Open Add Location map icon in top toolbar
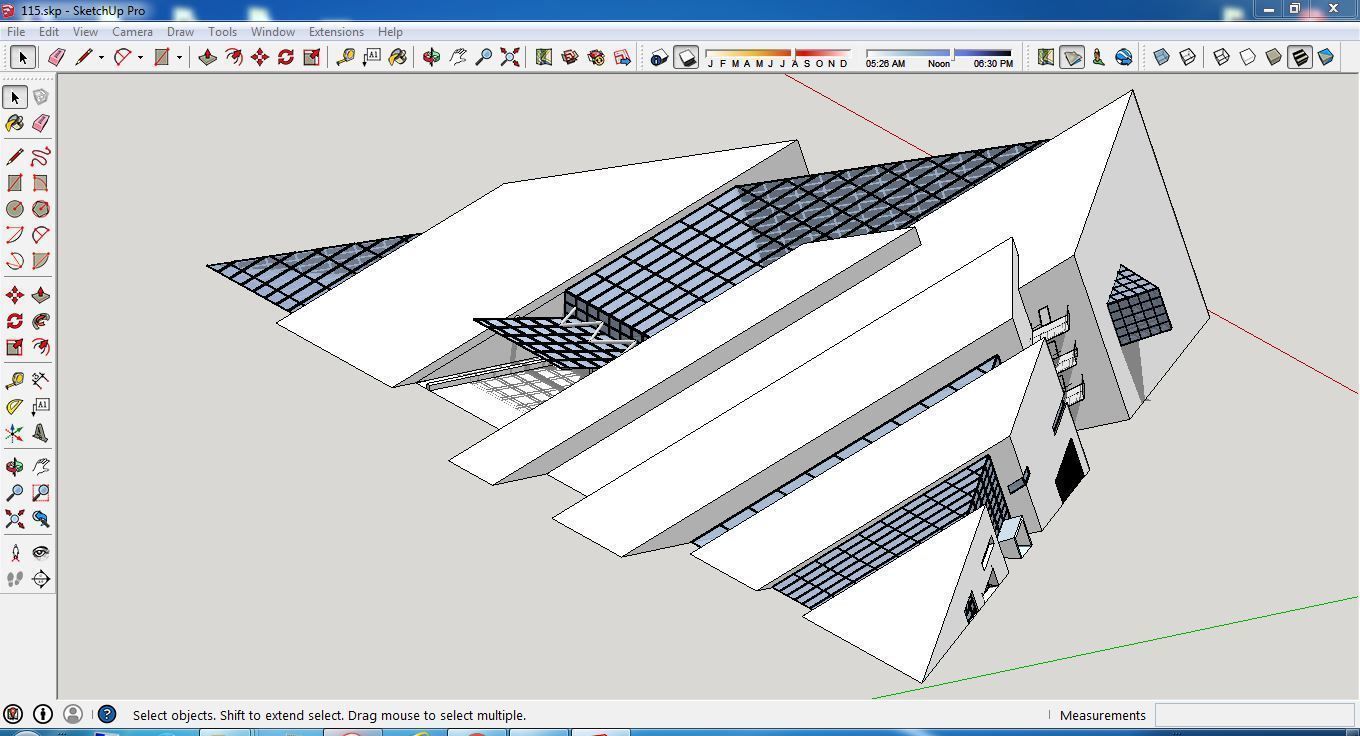The width and height of the screenshot is (1360, 736). point(543,57)
